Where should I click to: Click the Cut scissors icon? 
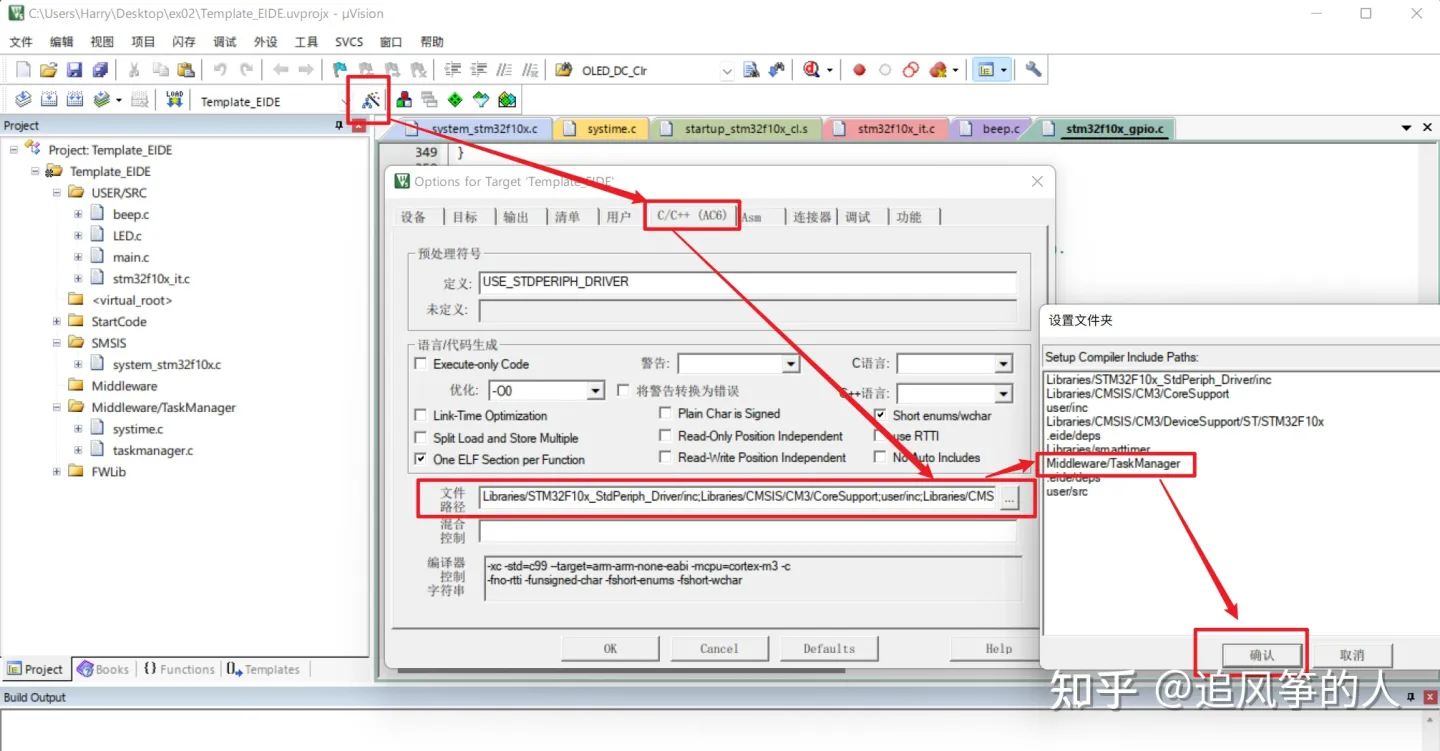point(133,70)
